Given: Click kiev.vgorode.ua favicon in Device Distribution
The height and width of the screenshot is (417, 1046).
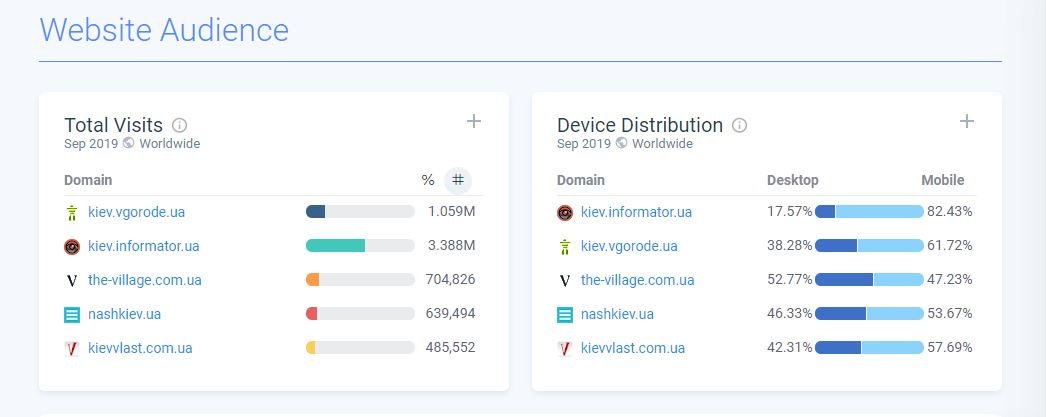Looking at the screenshot, I should 565,247.
